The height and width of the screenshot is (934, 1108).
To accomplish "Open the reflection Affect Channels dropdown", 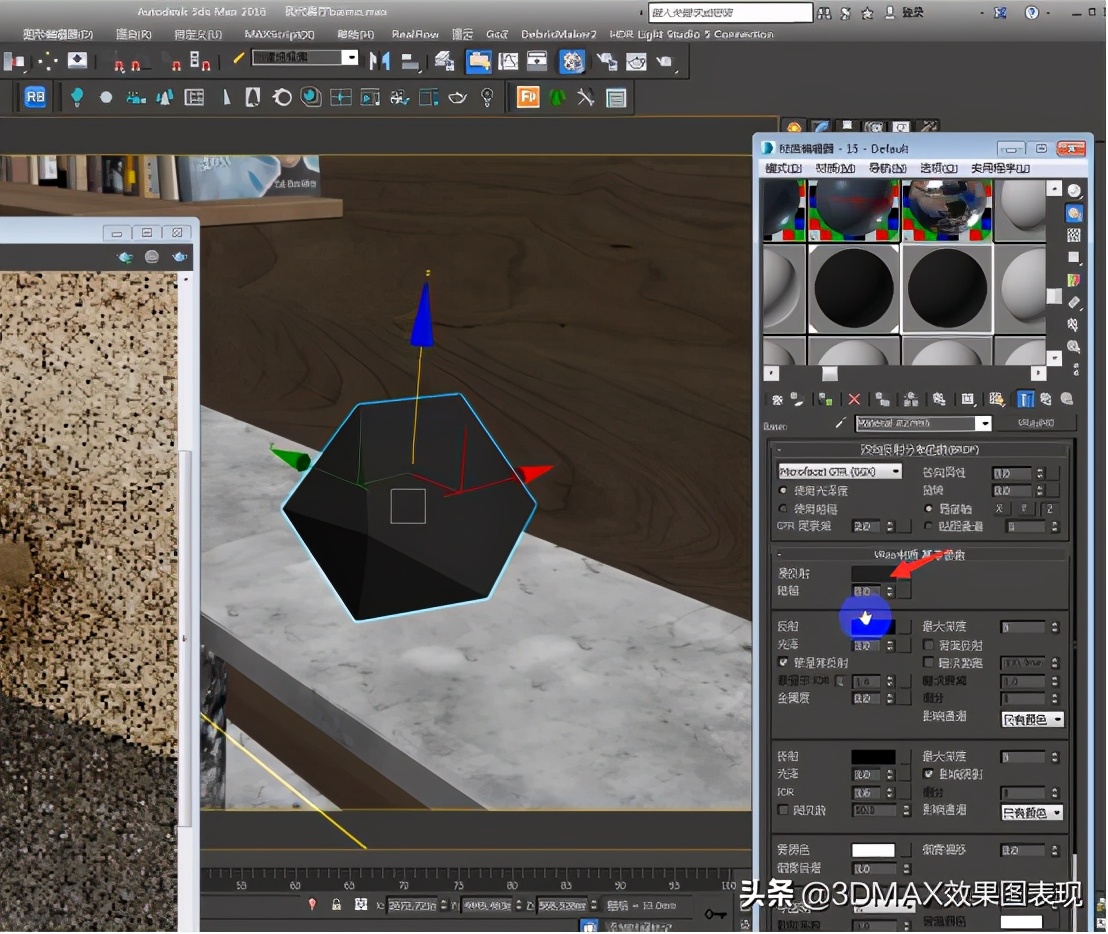I will click(x=1030, y=718).
